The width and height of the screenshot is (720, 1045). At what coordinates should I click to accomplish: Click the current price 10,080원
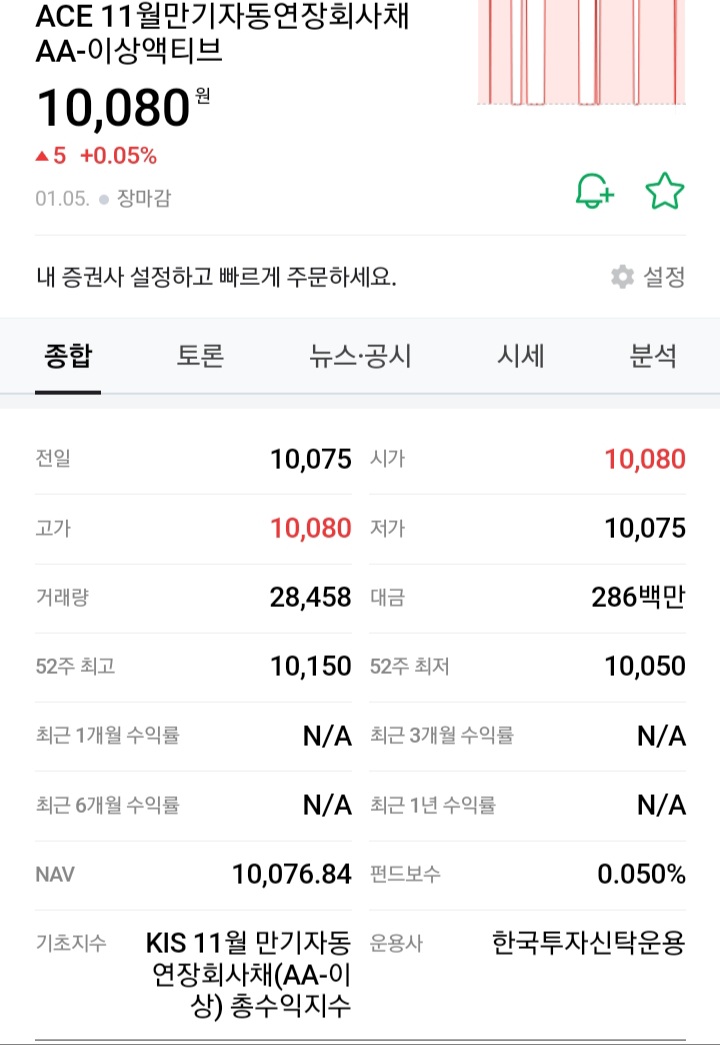(123, 108)
